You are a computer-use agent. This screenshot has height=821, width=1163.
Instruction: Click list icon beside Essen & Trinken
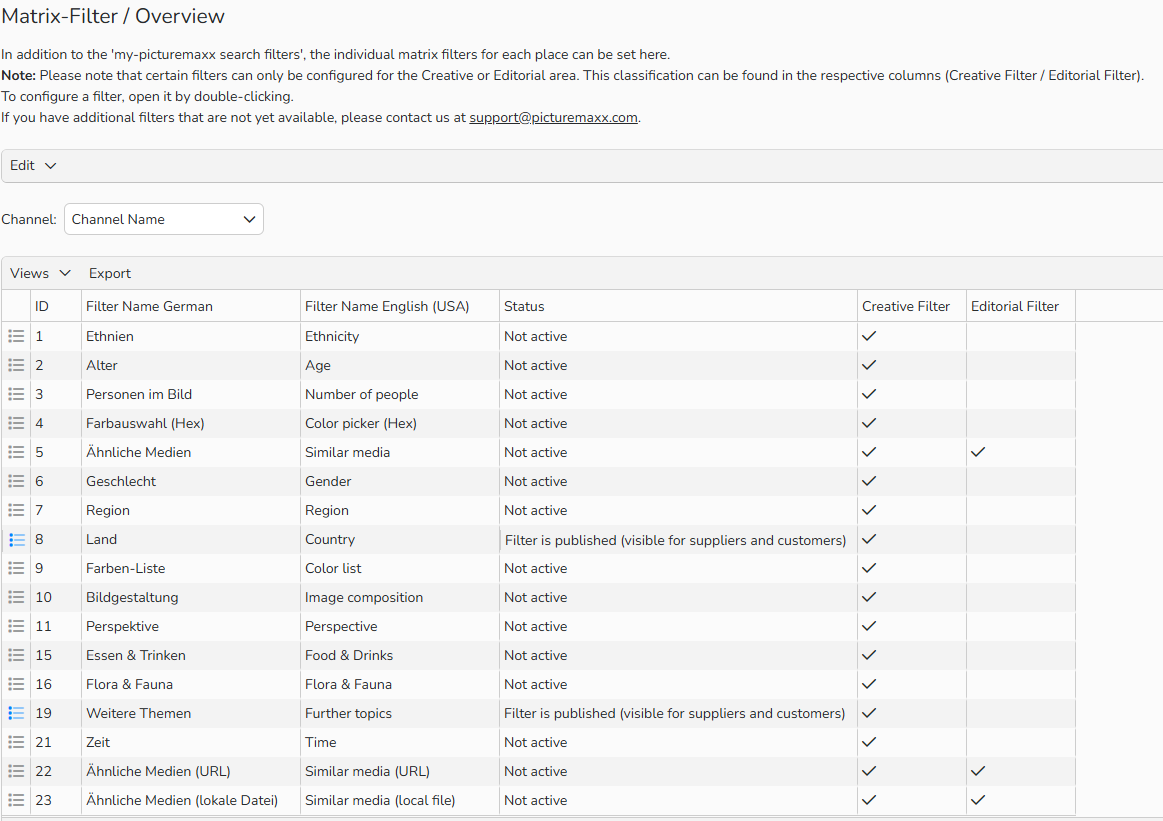pos(16,655)
